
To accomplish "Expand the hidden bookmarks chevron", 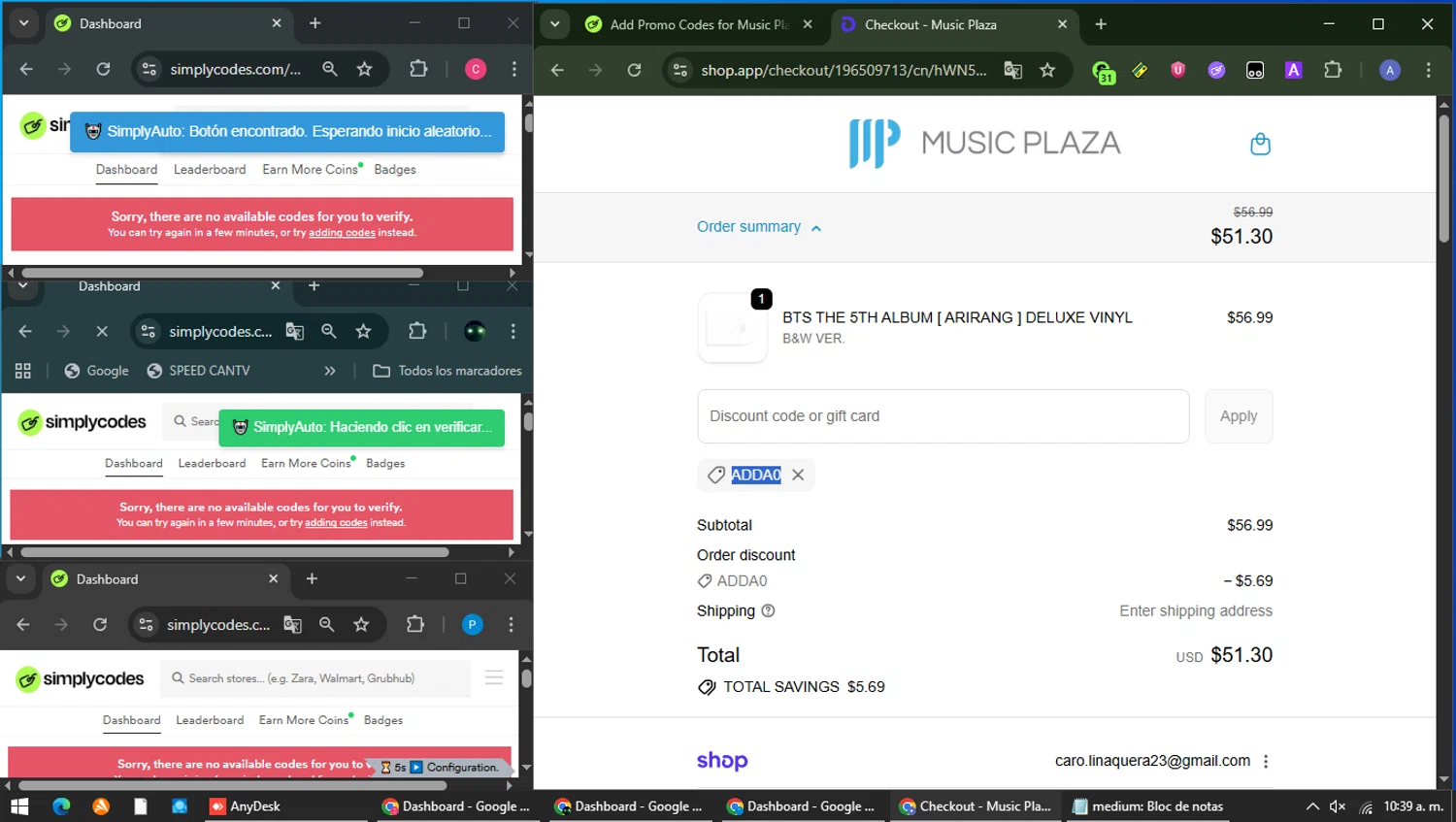I will click(330, 371).
